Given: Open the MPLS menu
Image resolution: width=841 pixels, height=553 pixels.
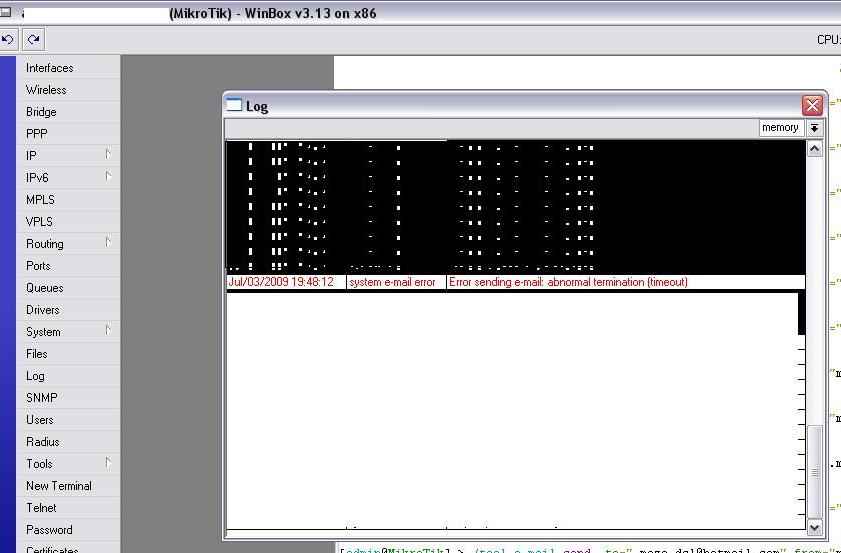Looking at the screenshot, I should [68, 200].
